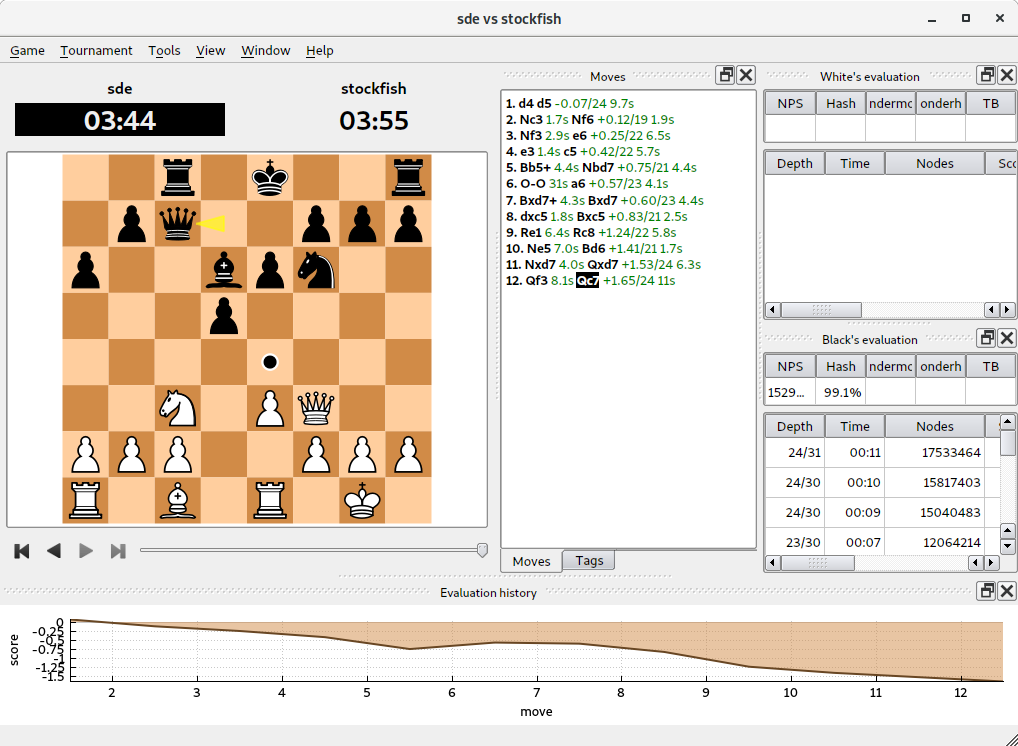Click the Time column header in White's evaluation
The height and width of the screenshot is (746, 1018).
click(854, 164)
